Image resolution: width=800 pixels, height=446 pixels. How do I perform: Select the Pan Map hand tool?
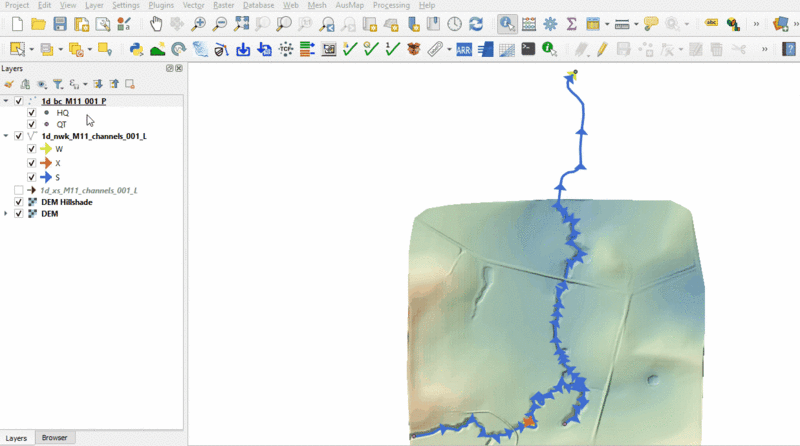[x=156, y=23]
